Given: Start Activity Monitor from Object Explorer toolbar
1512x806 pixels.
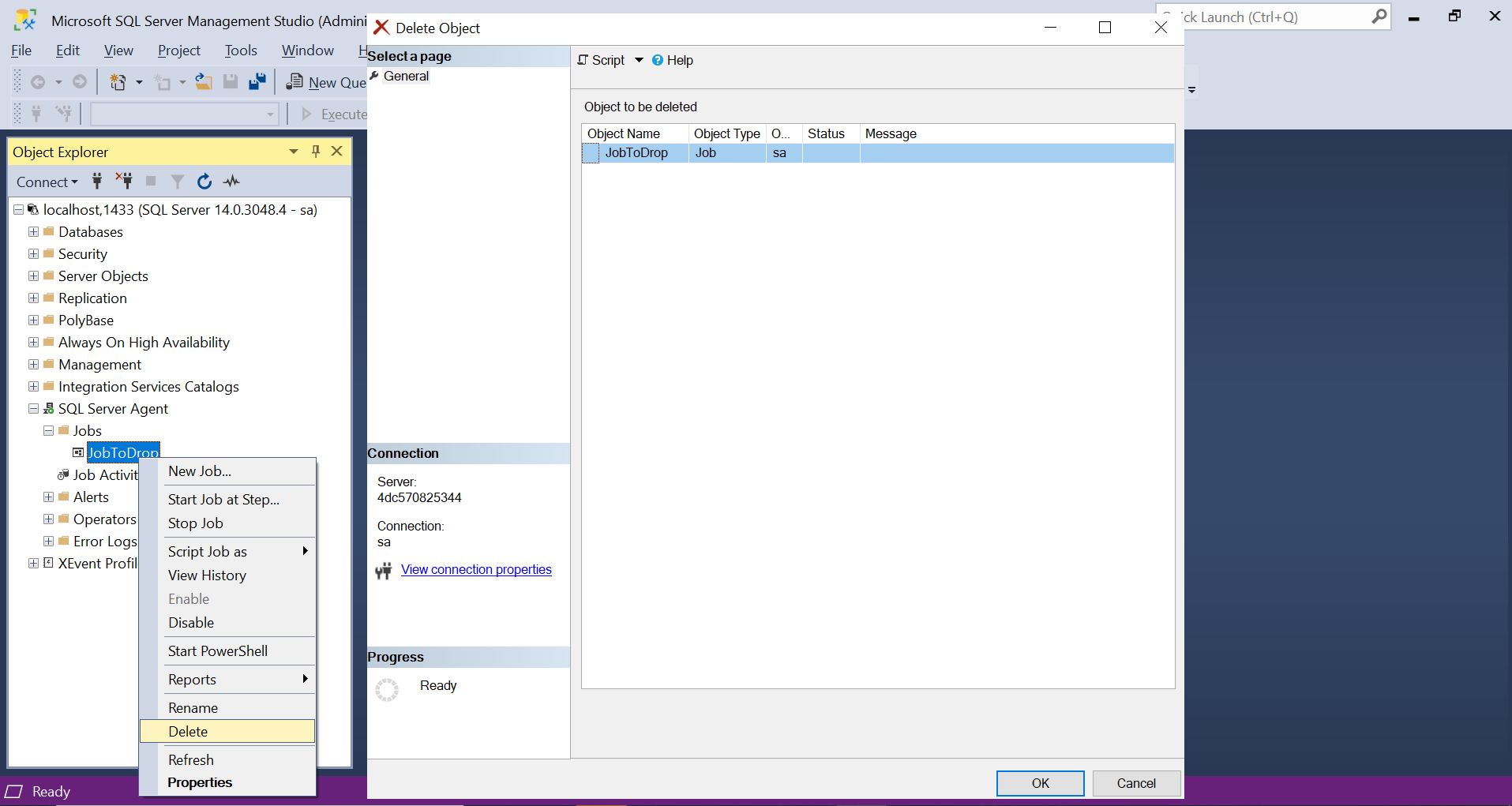Looking at the screenshot, I should [x=231, y=182].
